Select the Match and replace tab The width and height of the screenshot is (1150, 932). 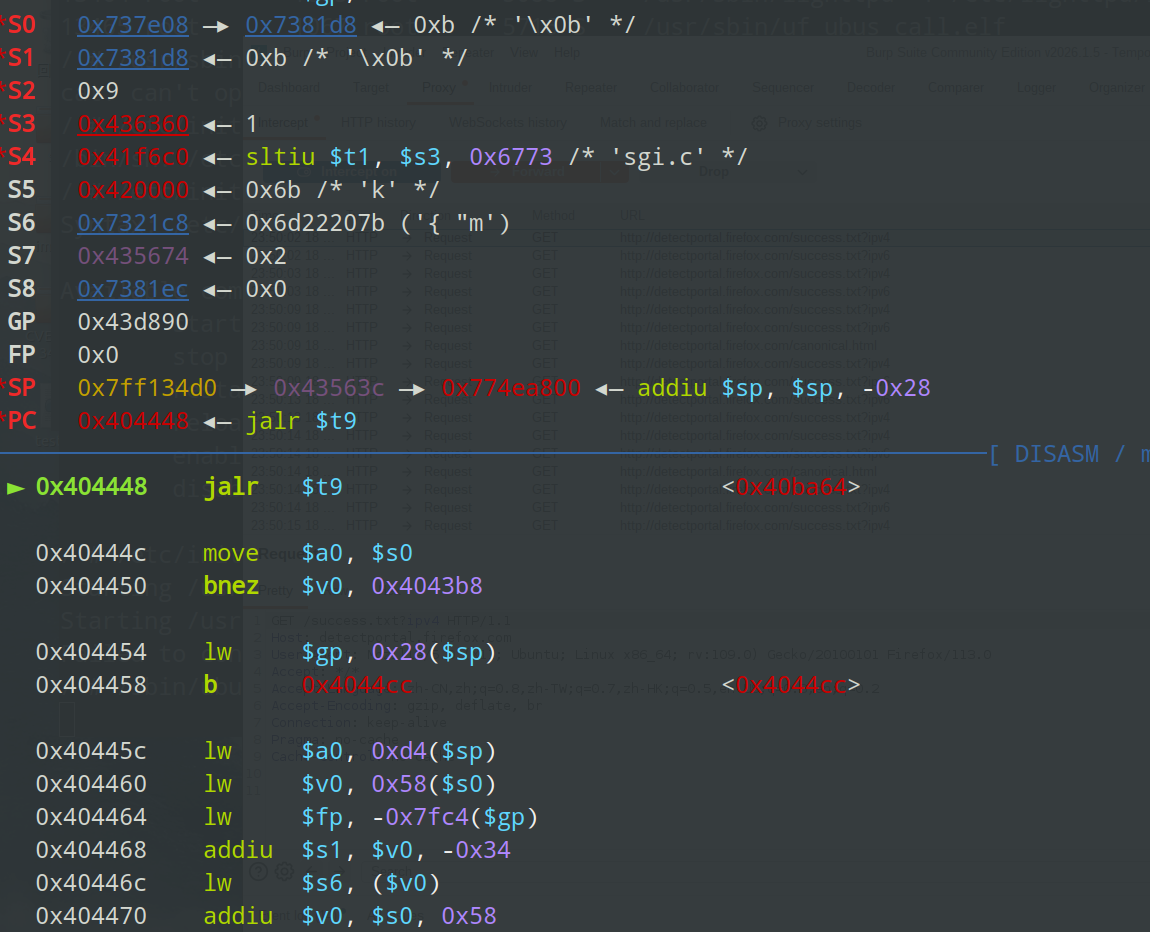tap(653, 123)
